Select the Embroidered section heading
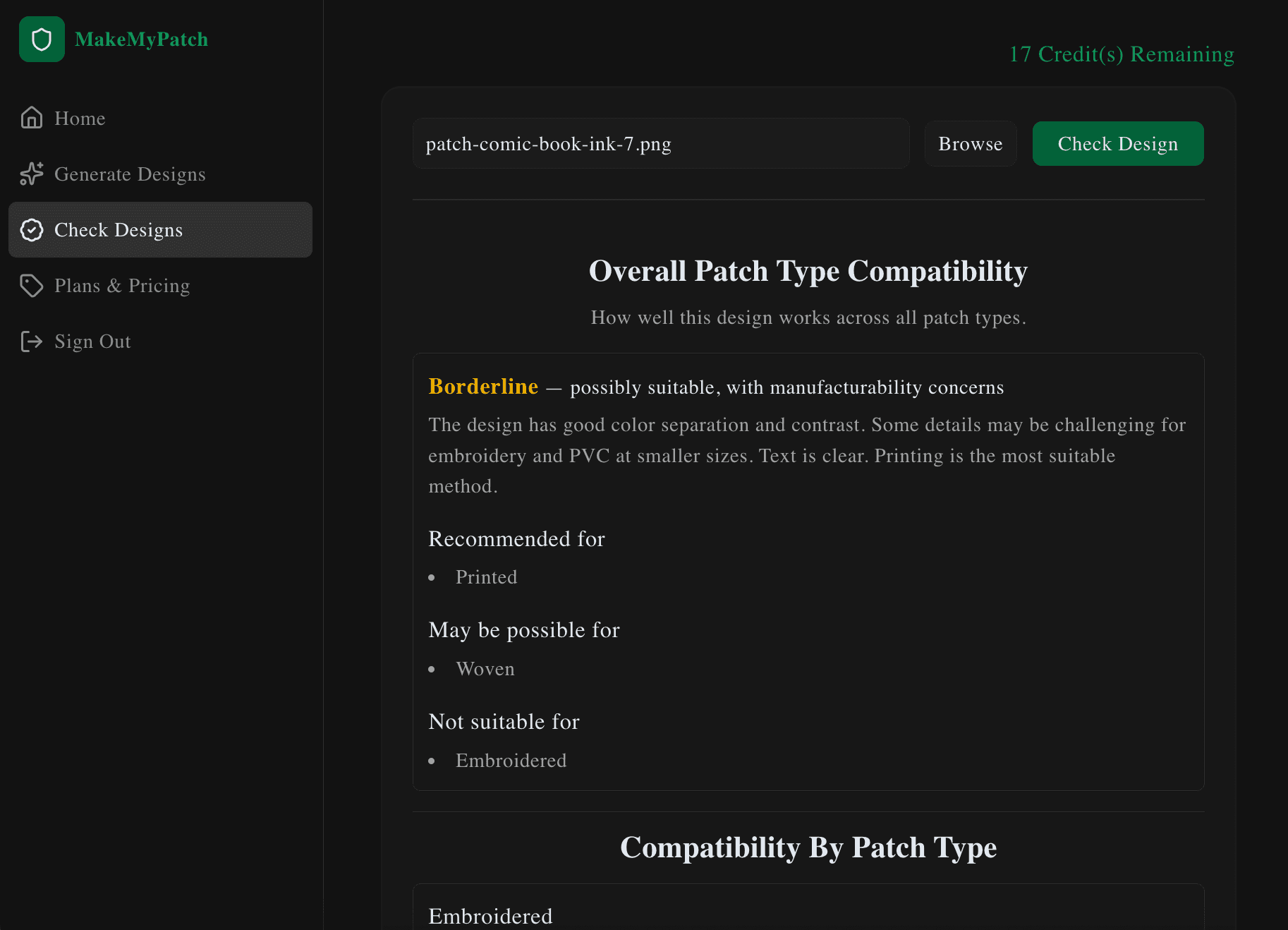 490,915
